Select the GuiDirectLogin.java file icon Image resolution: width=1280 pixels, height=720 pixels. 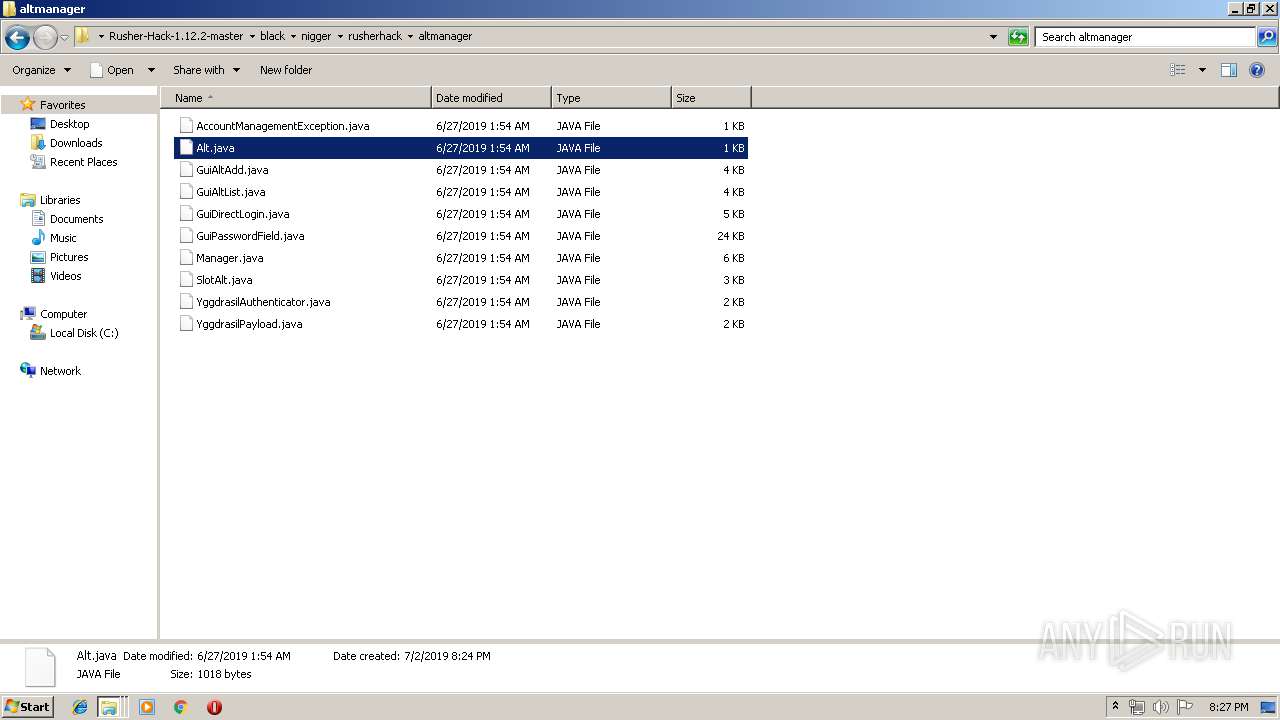click(x=186, y=214)
